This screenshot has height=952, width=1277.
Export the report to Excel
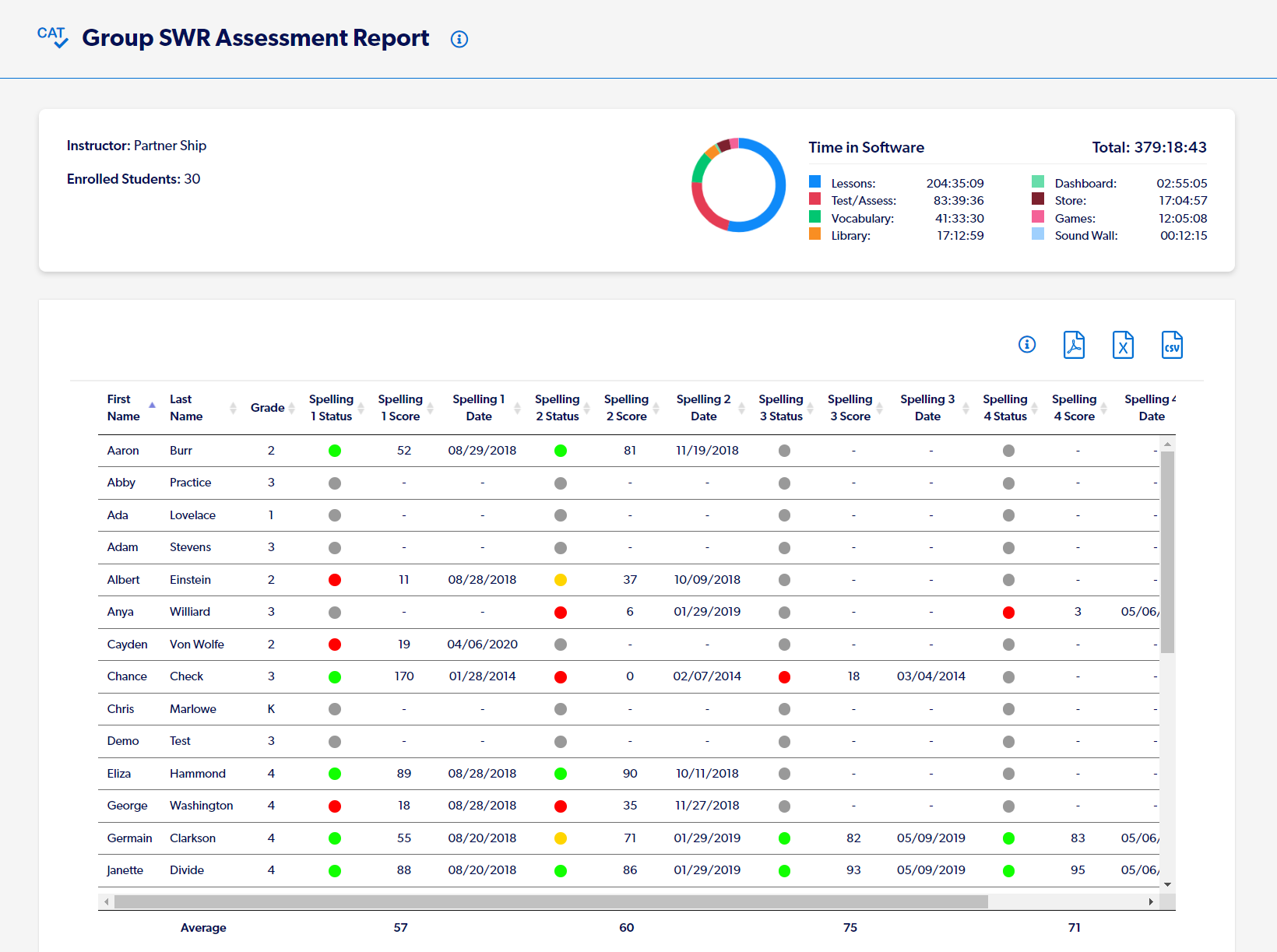click(x=1123, y=344)
